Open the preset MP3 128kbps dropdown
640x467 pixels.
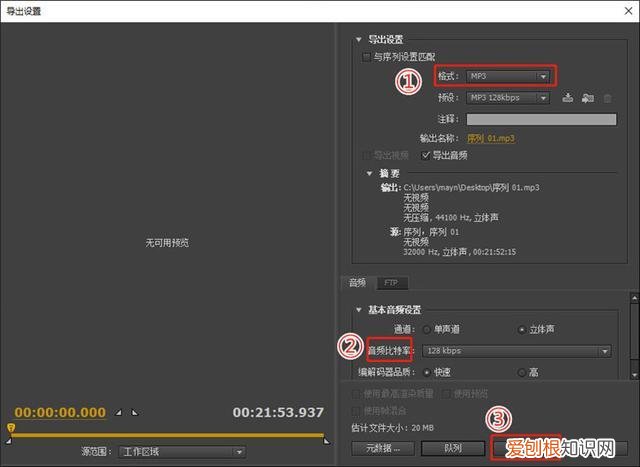coord(508,98)
